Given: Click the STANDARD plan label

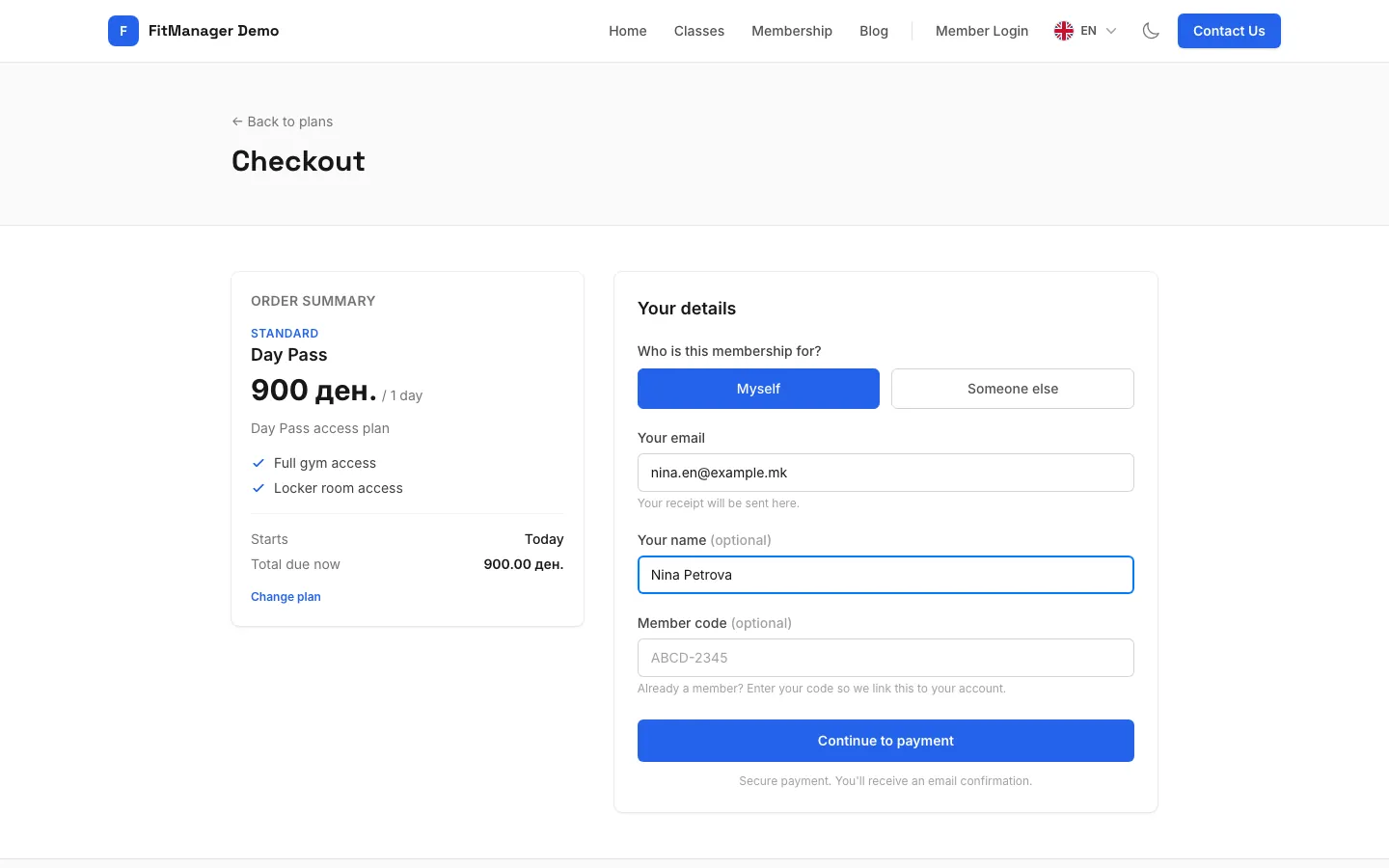Looking at the screenshot, I should pos(285,334).
